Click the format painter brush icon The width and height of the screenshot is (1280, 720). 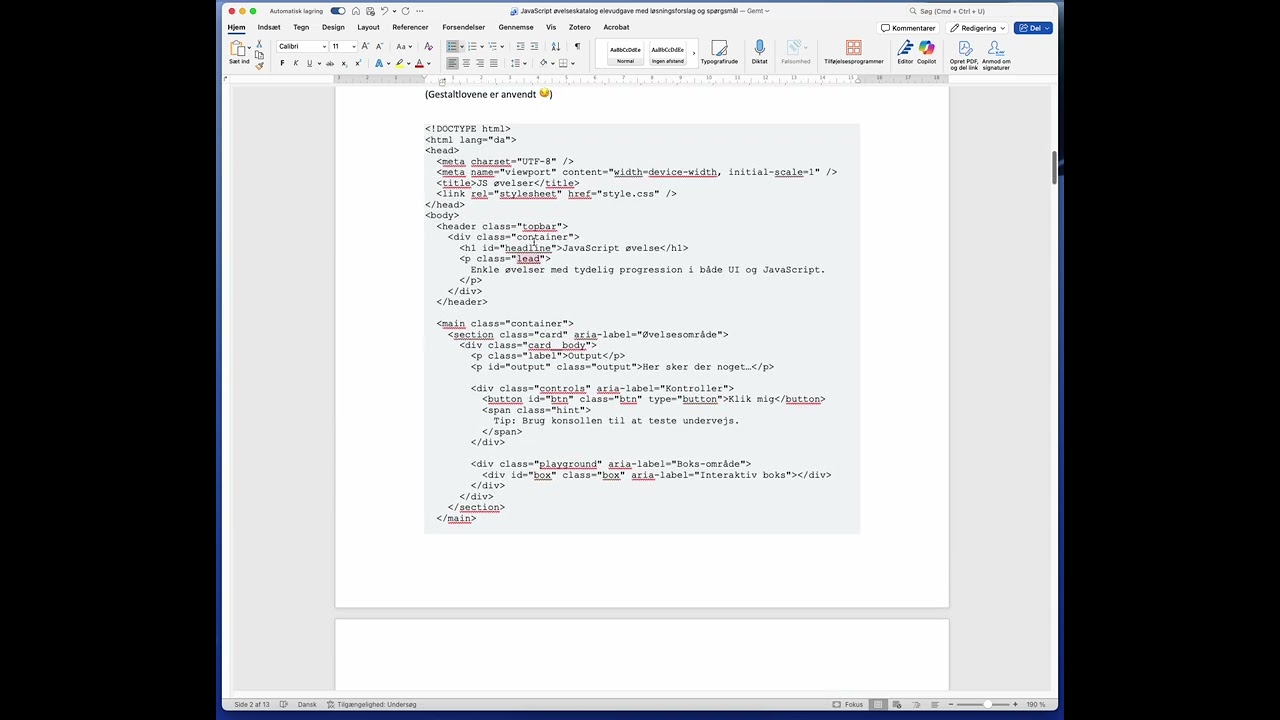point(259,66)
